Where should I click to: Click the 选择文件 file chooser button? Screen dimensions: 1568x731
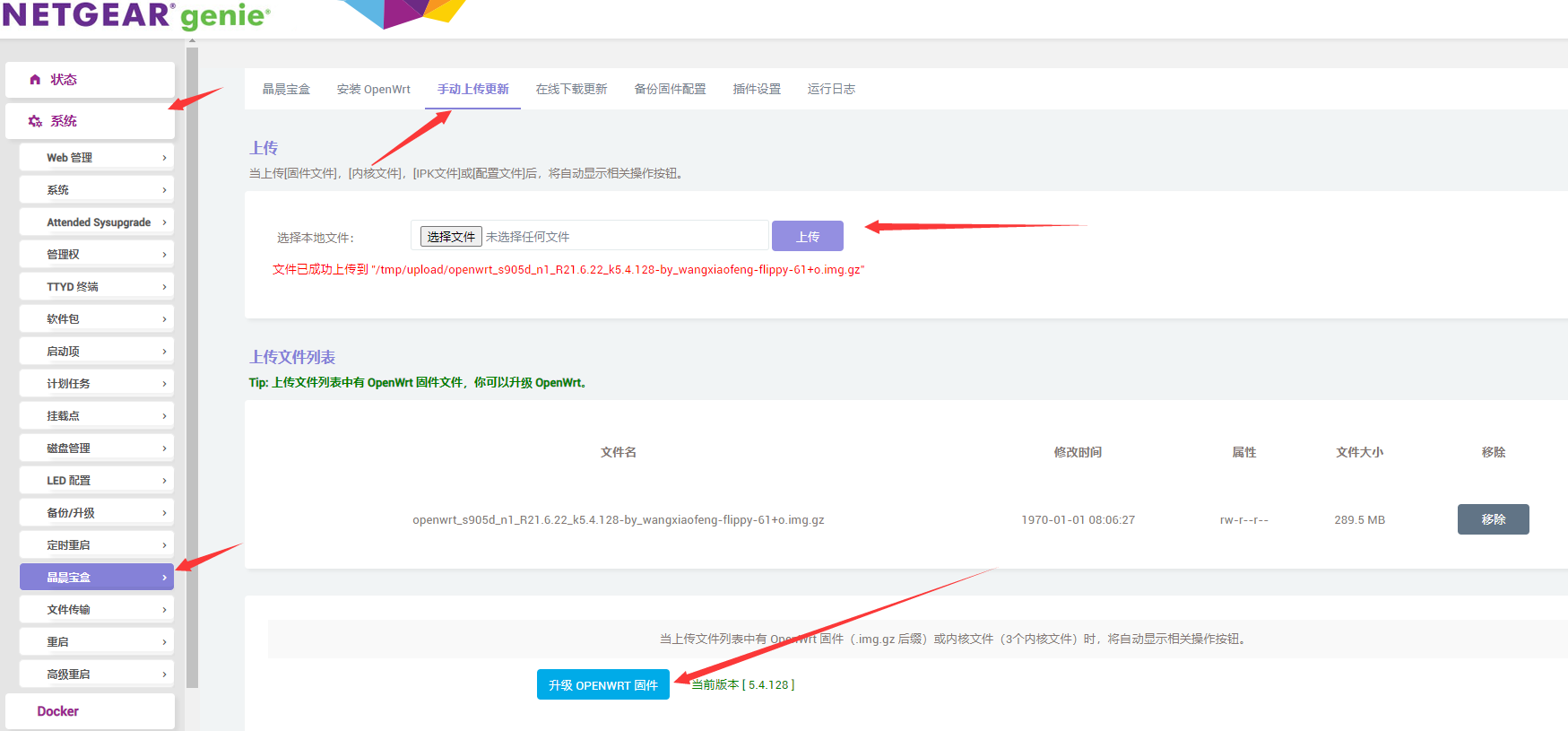tap(451, 237)
